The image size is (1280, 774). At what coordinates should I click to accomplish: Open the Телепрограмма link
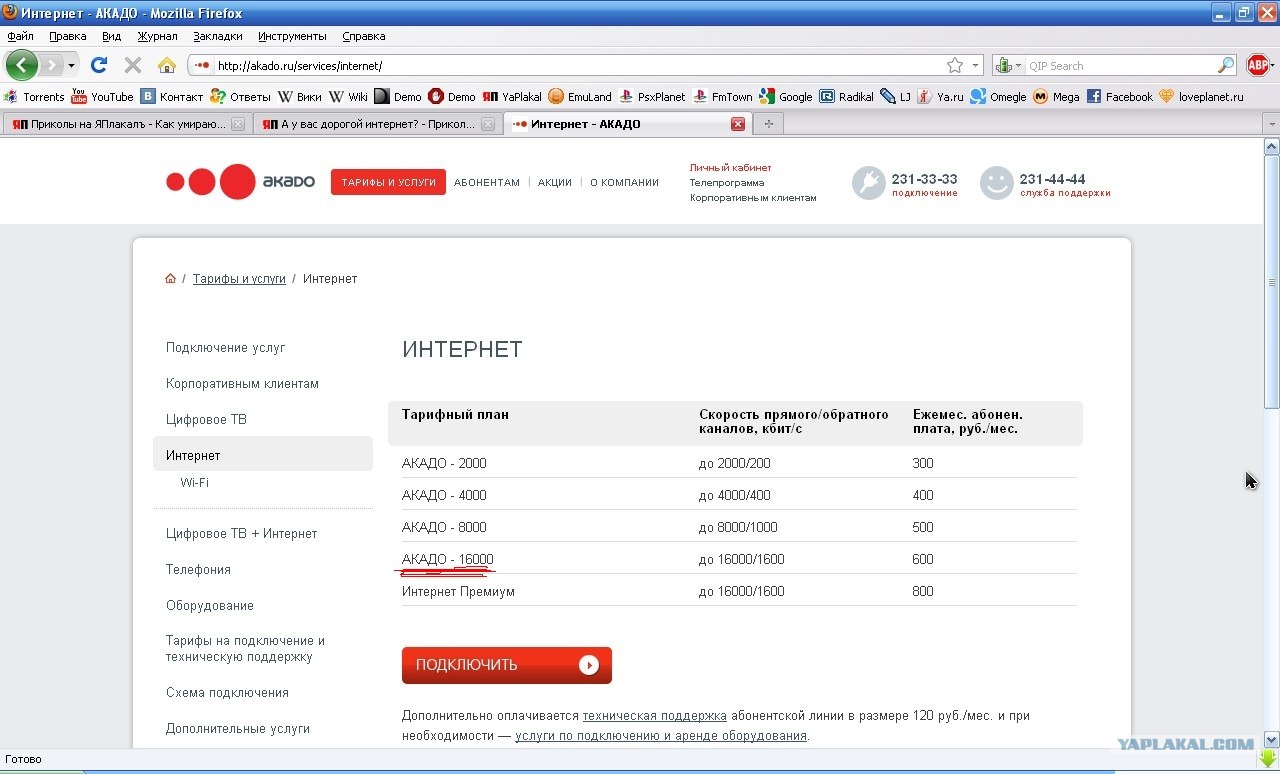click(x=727, y=183)
